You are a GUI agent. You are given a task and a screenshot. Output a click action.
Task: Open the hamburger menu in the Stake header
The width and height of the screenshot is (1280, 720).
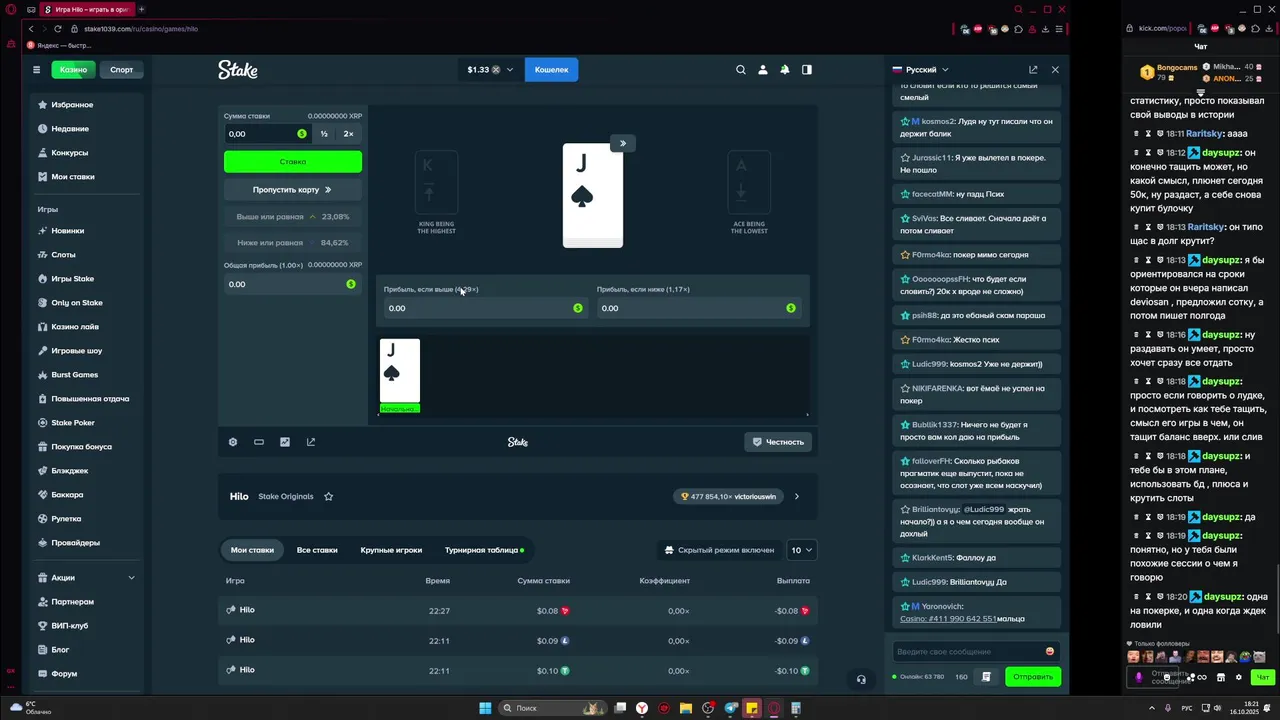pos(36,70)
